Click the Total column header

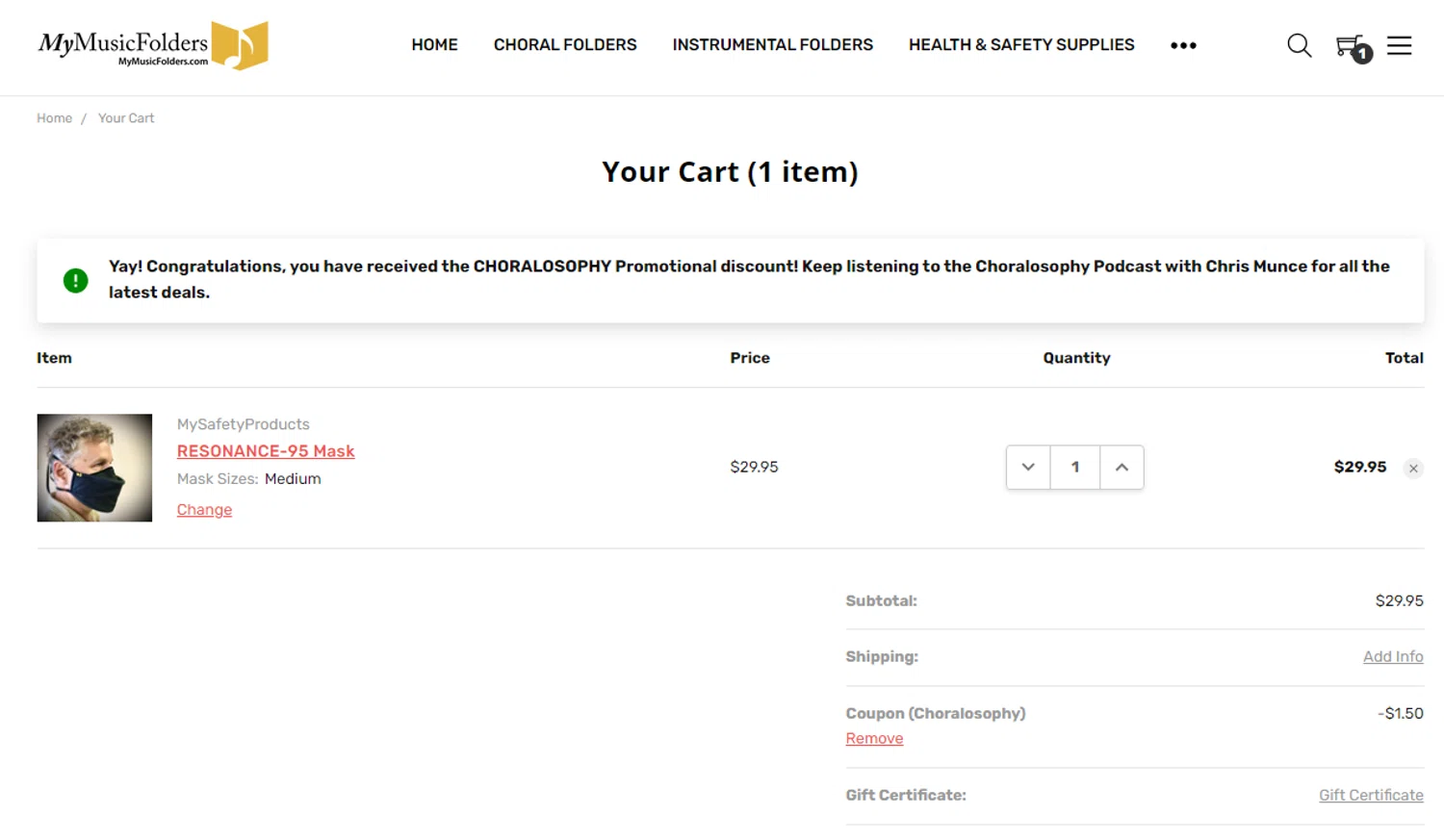point(1404,358)
